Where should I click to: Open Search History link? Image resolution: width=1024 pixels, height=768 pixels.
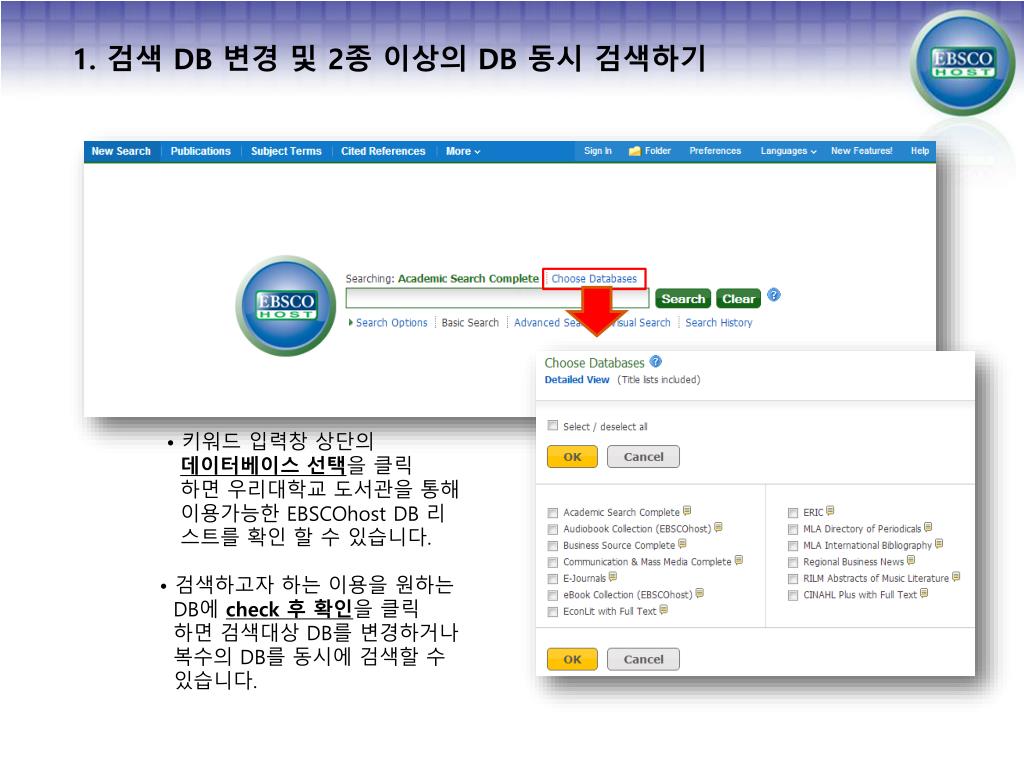[x=718, y=323]
